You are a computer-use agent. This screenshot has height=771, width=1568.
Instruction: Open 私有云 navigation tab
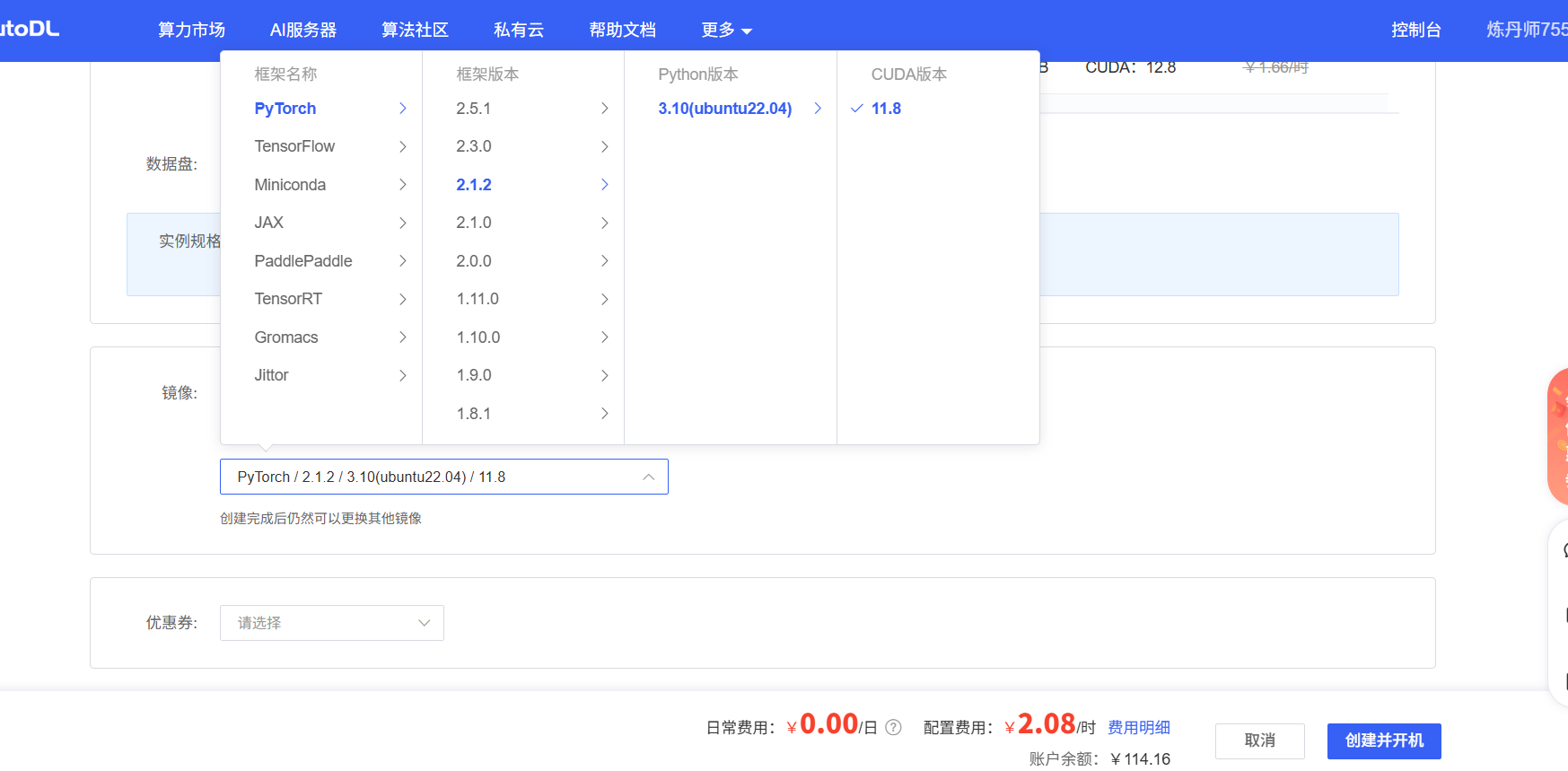point(519,30)
